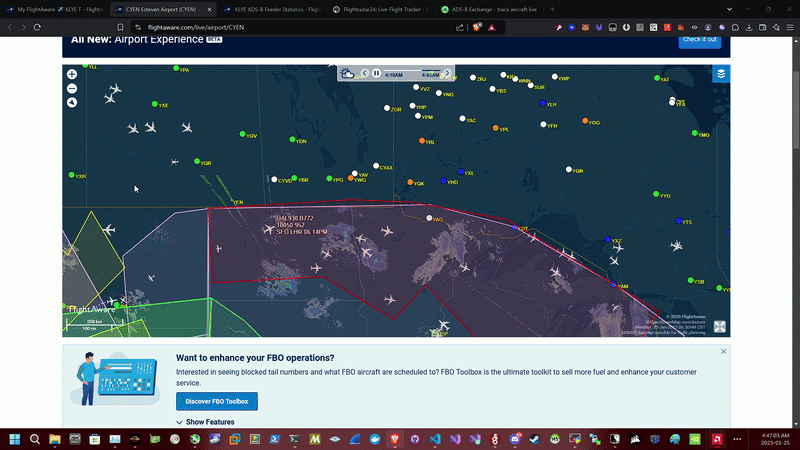The width and height of the screenshot is (800, 450).
Task: Click the orange YWG airport marker
Action: tap(351, 178)
